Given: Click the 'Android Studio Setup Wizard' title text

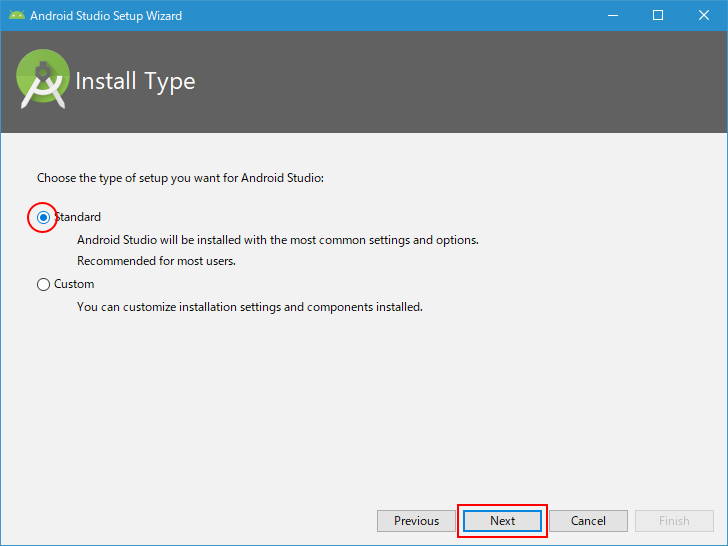Looking at the screenshot, I should (106, 16).
